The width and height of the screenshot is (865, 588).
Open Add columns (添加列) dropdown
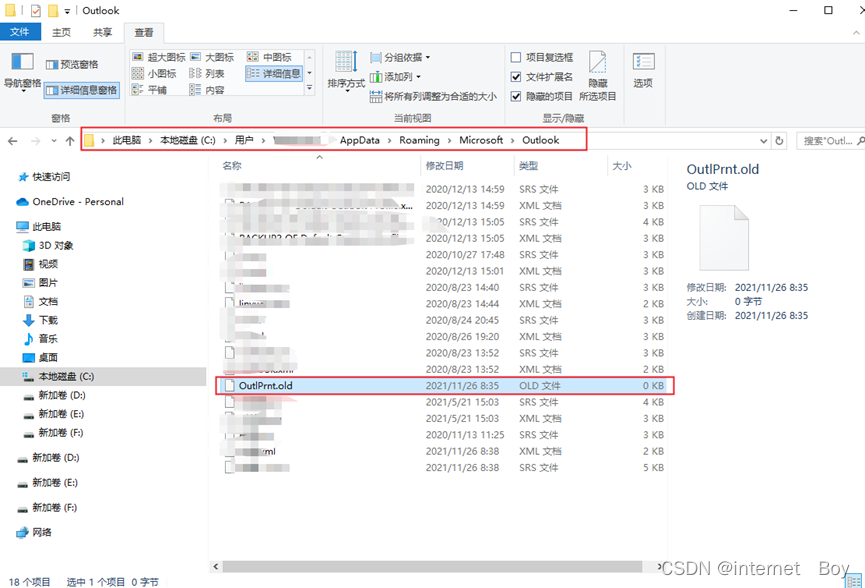point(395,77)
